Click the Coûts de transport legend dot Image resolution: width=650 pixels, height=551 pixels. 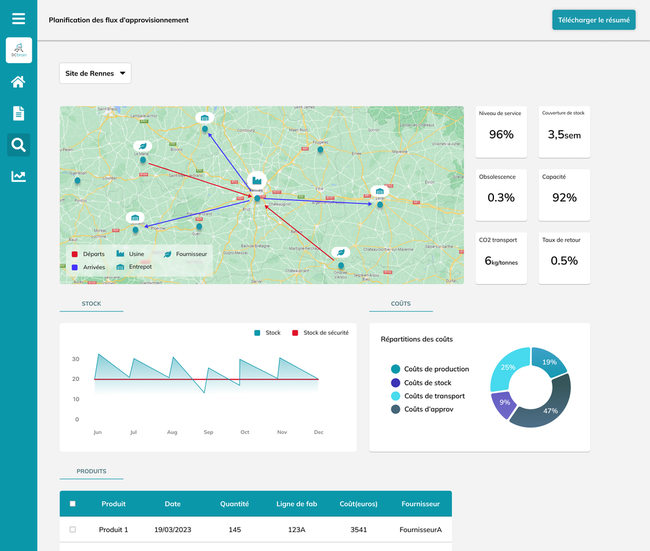coord(395,396)
